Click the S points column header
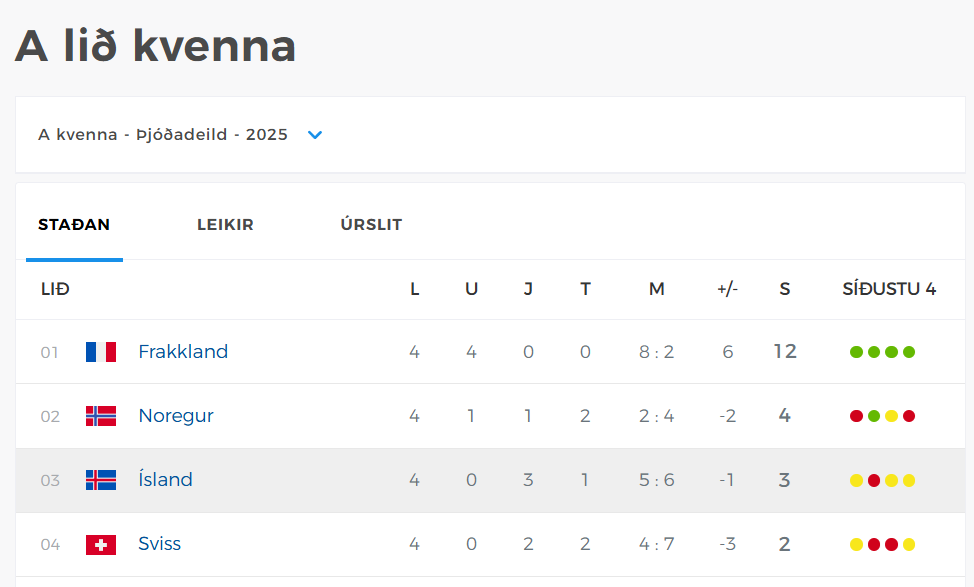Screen dimensions: 974x587 785,289
